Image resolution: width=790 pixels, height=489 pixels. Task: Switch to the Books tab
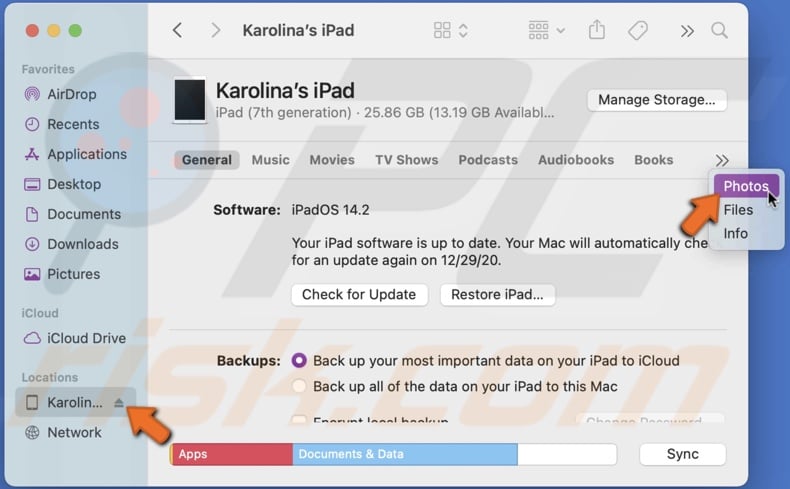click(653, 160)
